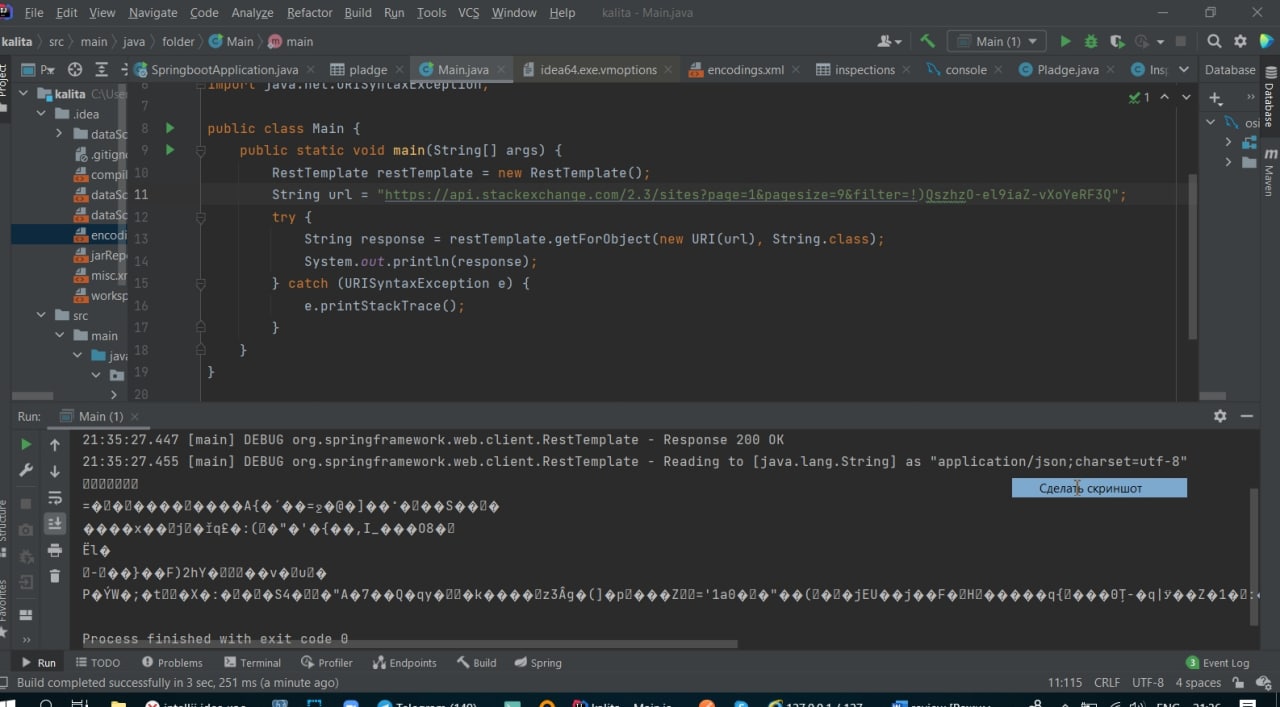
Task: Open inspections checkmark widget in editor
Action: [1140, 97]
